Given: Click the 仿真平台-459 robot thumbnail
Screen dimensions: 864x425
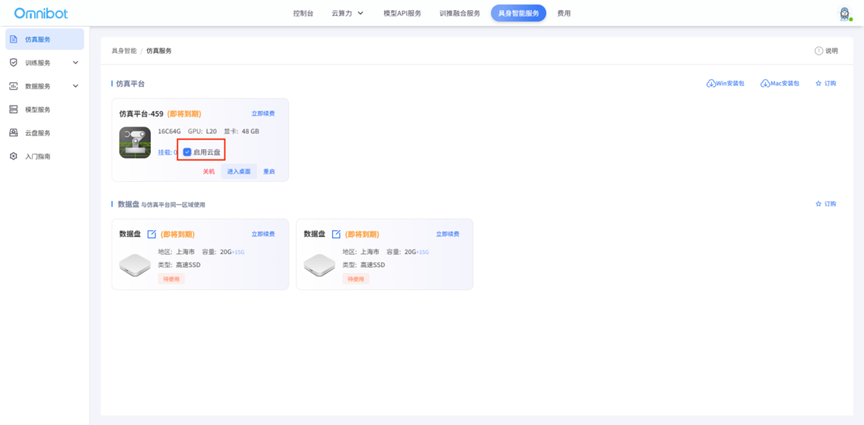Looking at the screenshot, I should coord(135,142).
